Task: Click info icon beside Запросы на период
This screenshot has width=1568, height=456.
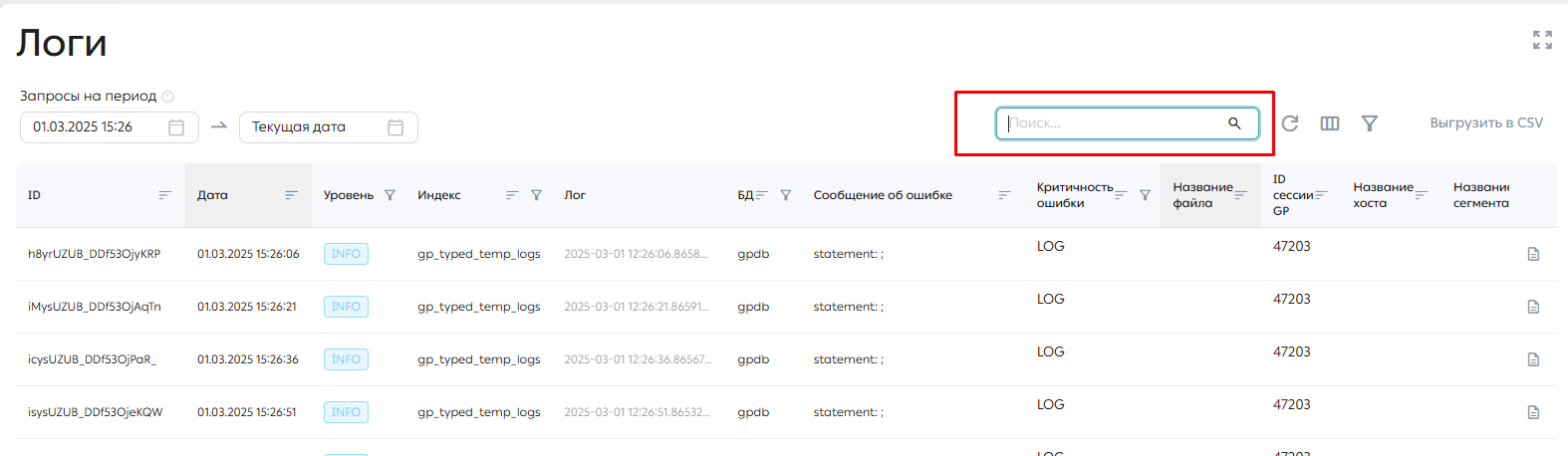Action: 168,97
